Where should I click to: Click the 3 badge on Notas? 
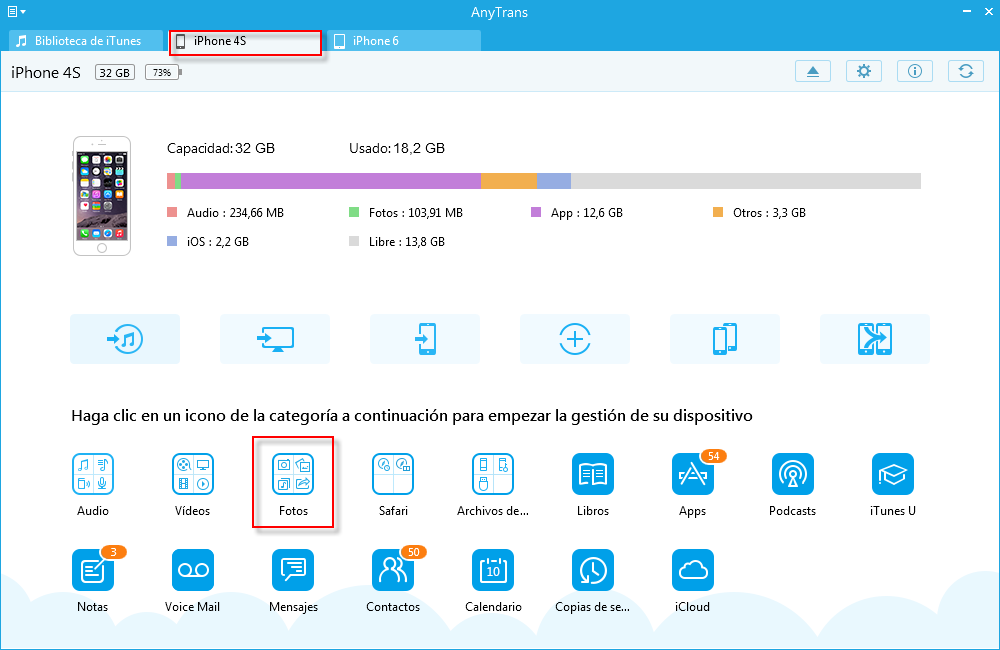click(114, 552)
